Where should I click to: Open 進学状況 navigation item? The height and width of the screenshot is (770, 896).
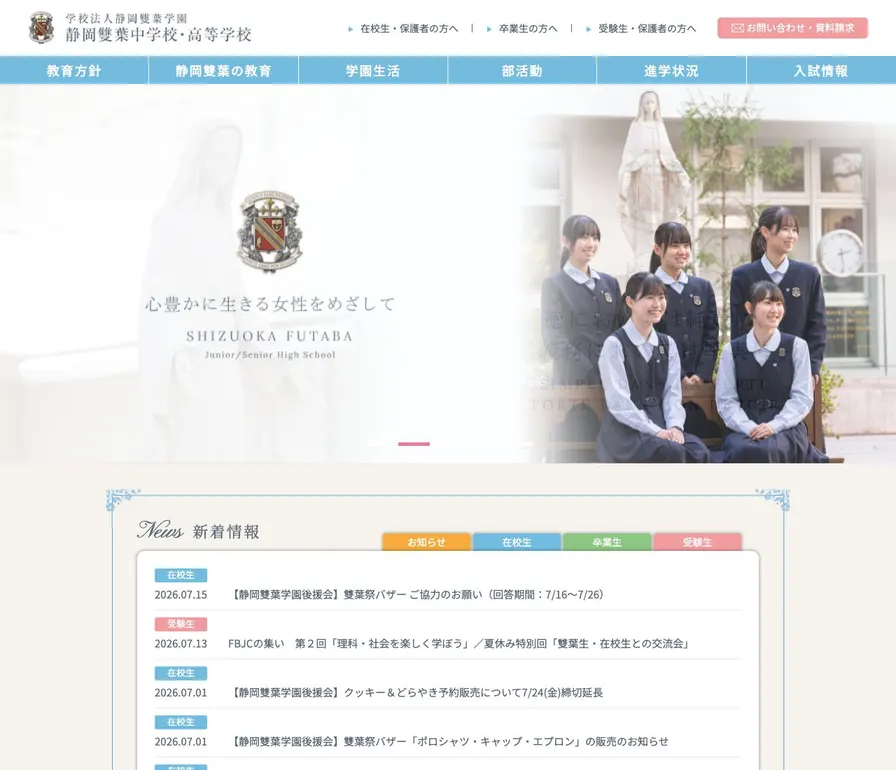(671, 70)
